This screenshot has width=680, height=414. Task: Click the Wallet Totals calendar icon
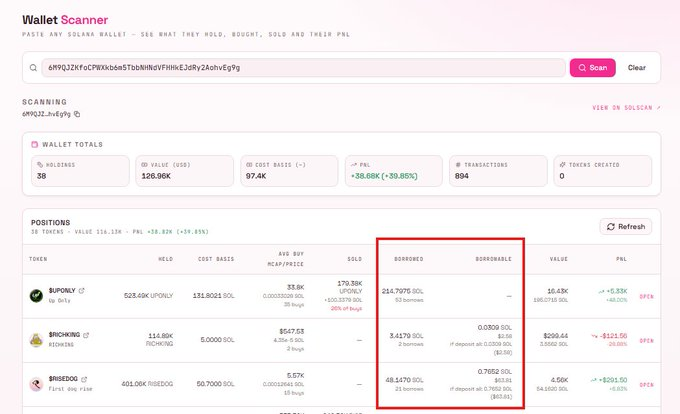(x=35, y=144)
